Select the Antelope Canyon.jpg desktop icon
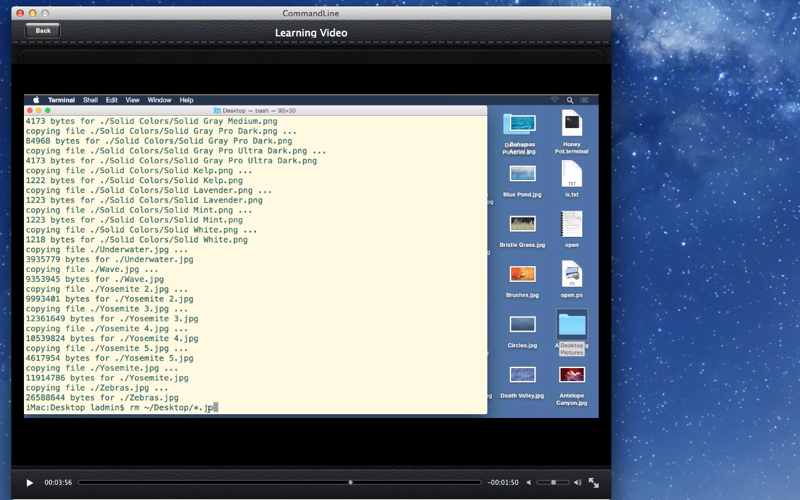This screenshot has height=500, width=800. coord(571,374)
